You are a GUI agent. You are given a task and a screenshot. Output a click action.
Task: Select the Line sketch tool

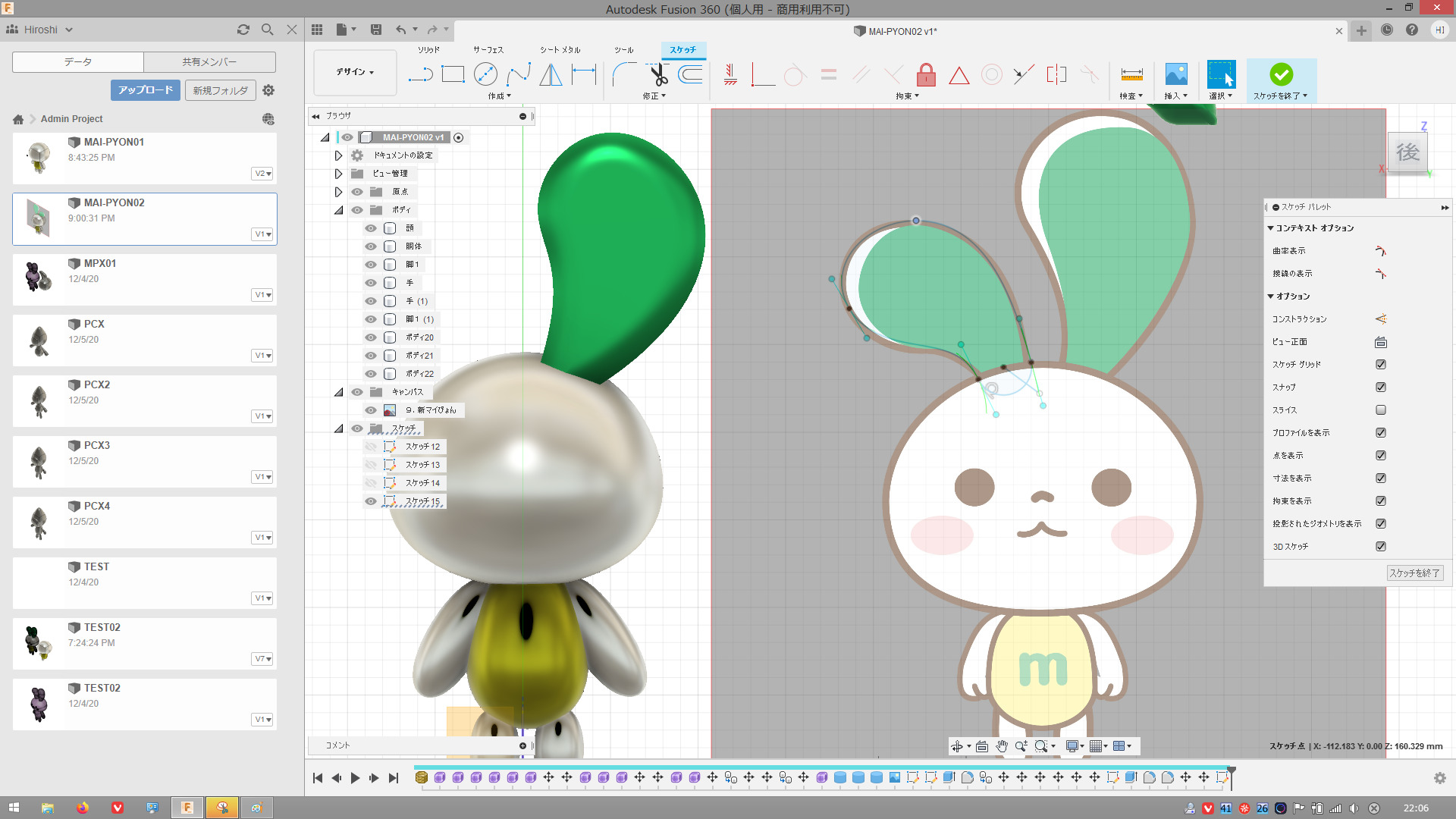point(419,74)
